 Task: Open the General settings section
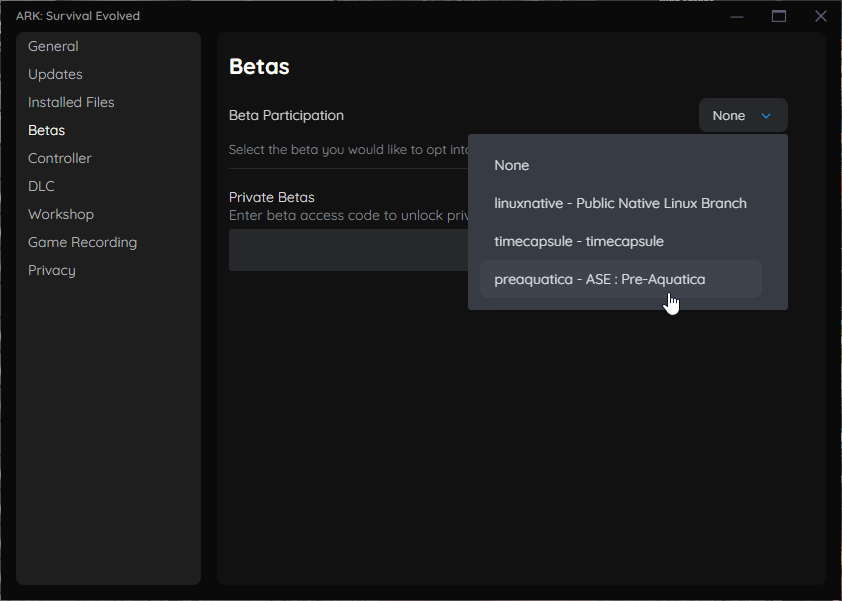point(53,46)
